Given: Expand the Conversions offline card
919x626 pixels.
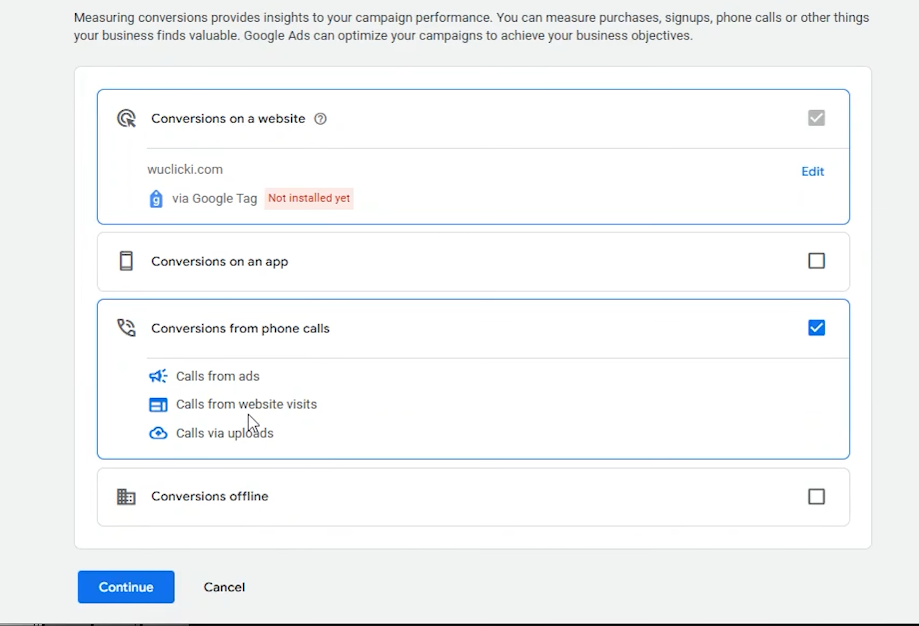Looking at the screenshot, I should coord(474,497).
